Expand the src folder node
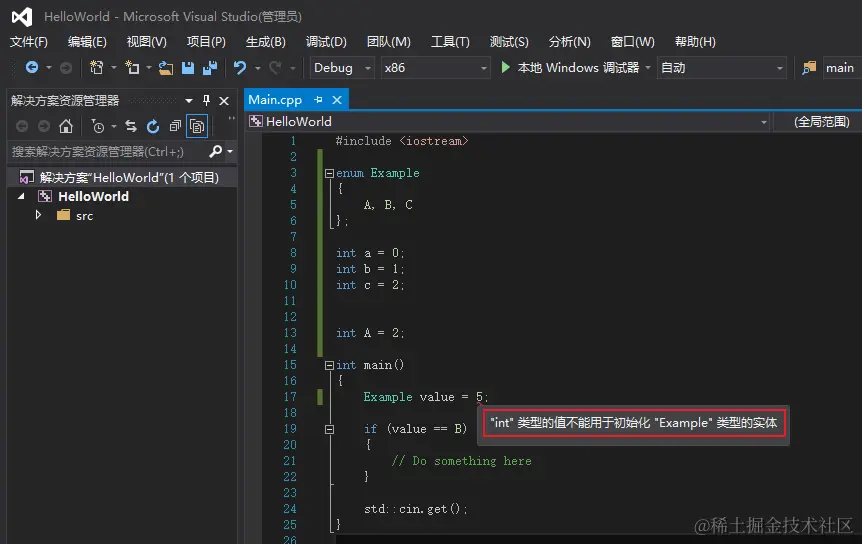This screenshot has height=544, width=862. 38,215
